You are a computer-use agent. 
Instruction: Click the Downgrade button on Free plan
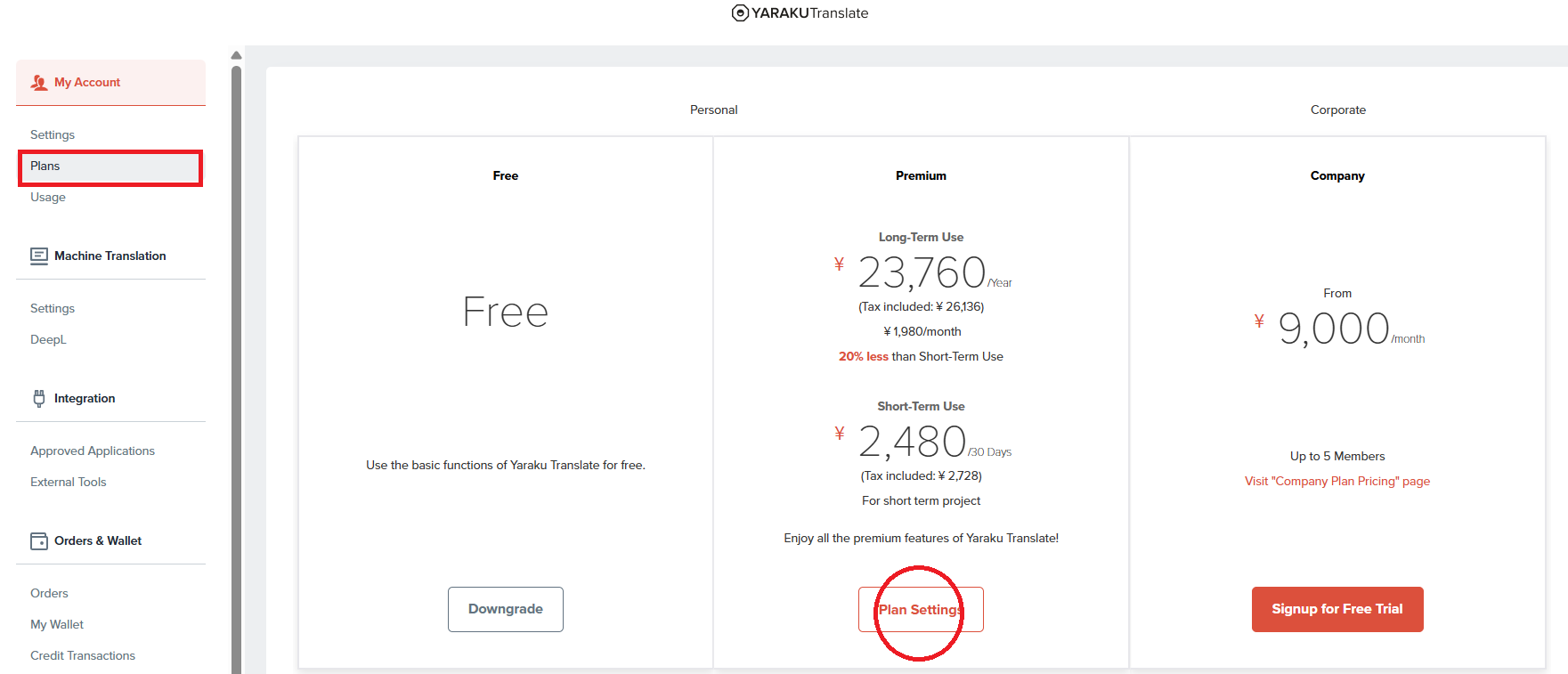[x=506, y=609]
